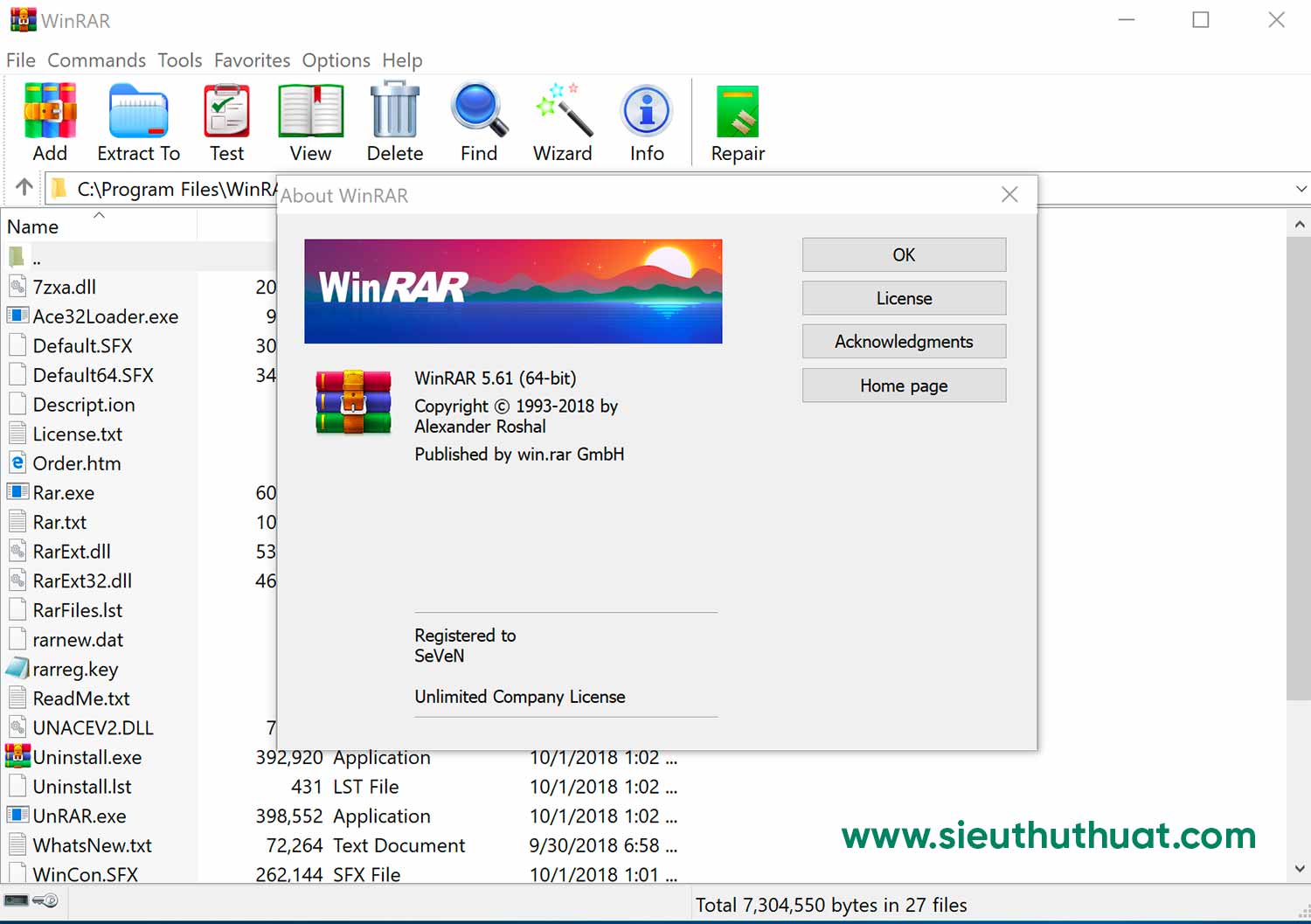Image resolution: width=1311 pixels, height=924 pixels.
Task: Open the Help menu
Action: 402,60
